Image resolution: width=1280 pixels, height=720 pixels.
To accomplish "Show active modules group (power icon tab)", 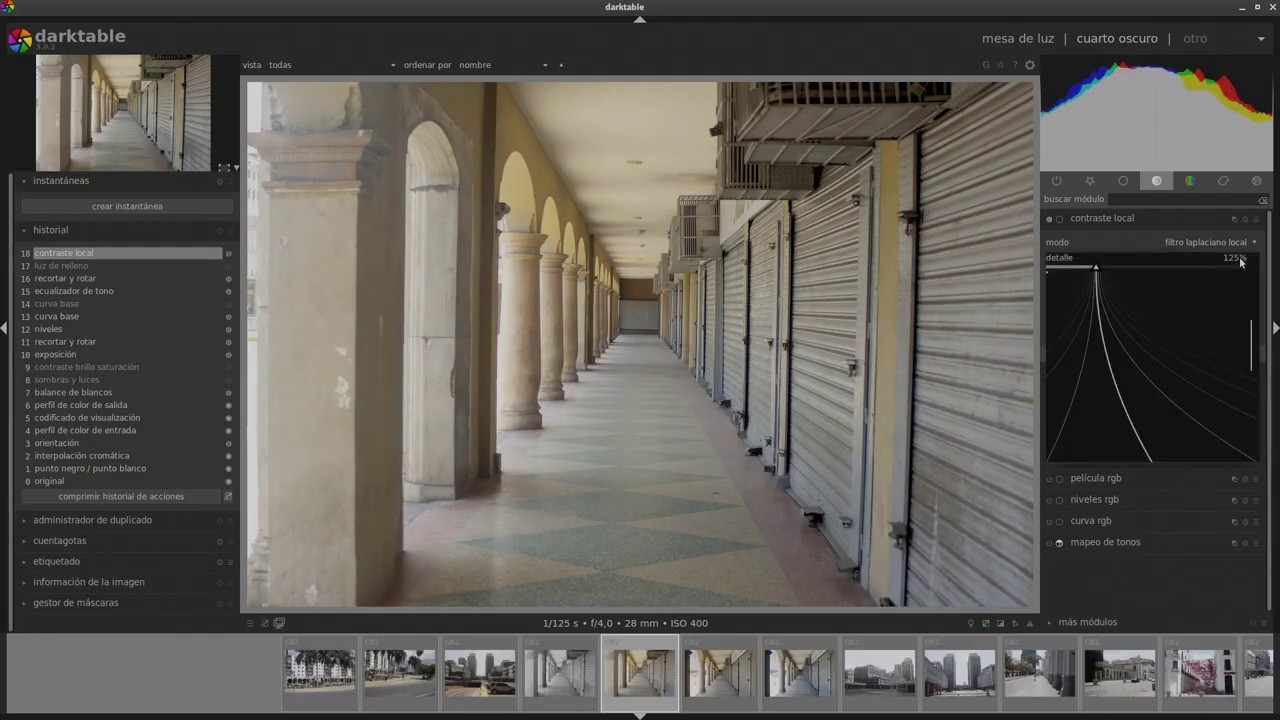I will click(1056, 181).
